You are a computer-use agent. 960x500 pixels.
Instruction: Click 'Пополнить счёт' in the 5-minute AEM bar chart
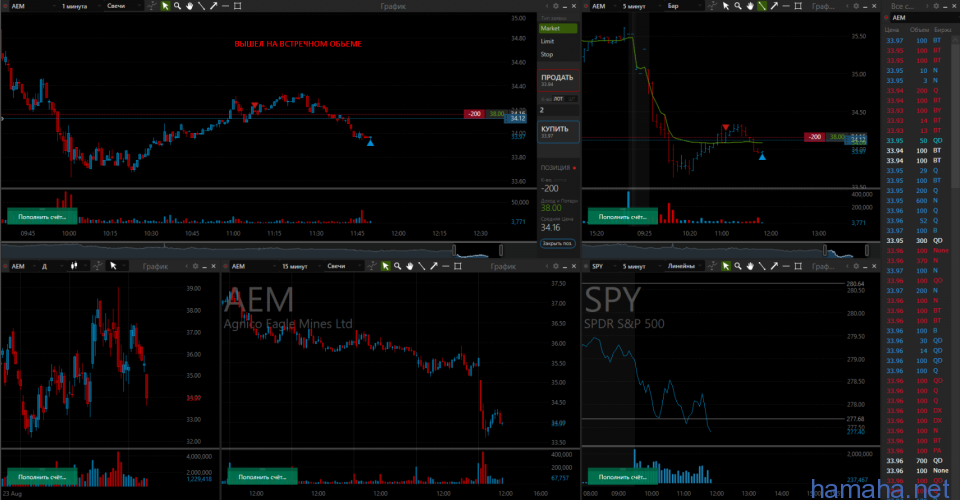[622, 217]
